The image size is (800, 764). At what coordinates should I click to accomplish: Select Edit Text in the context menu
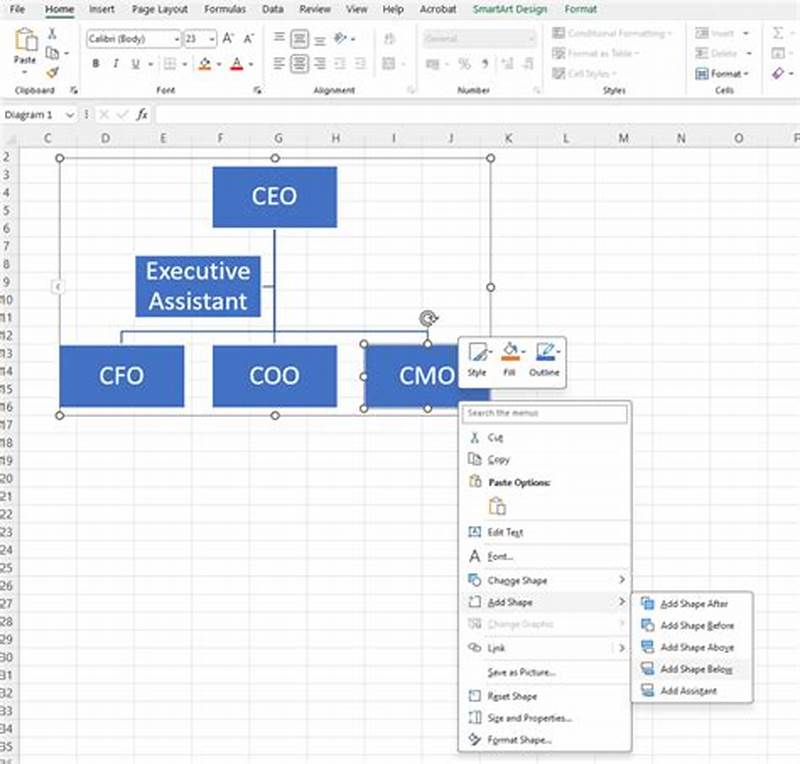coord(505,532)
